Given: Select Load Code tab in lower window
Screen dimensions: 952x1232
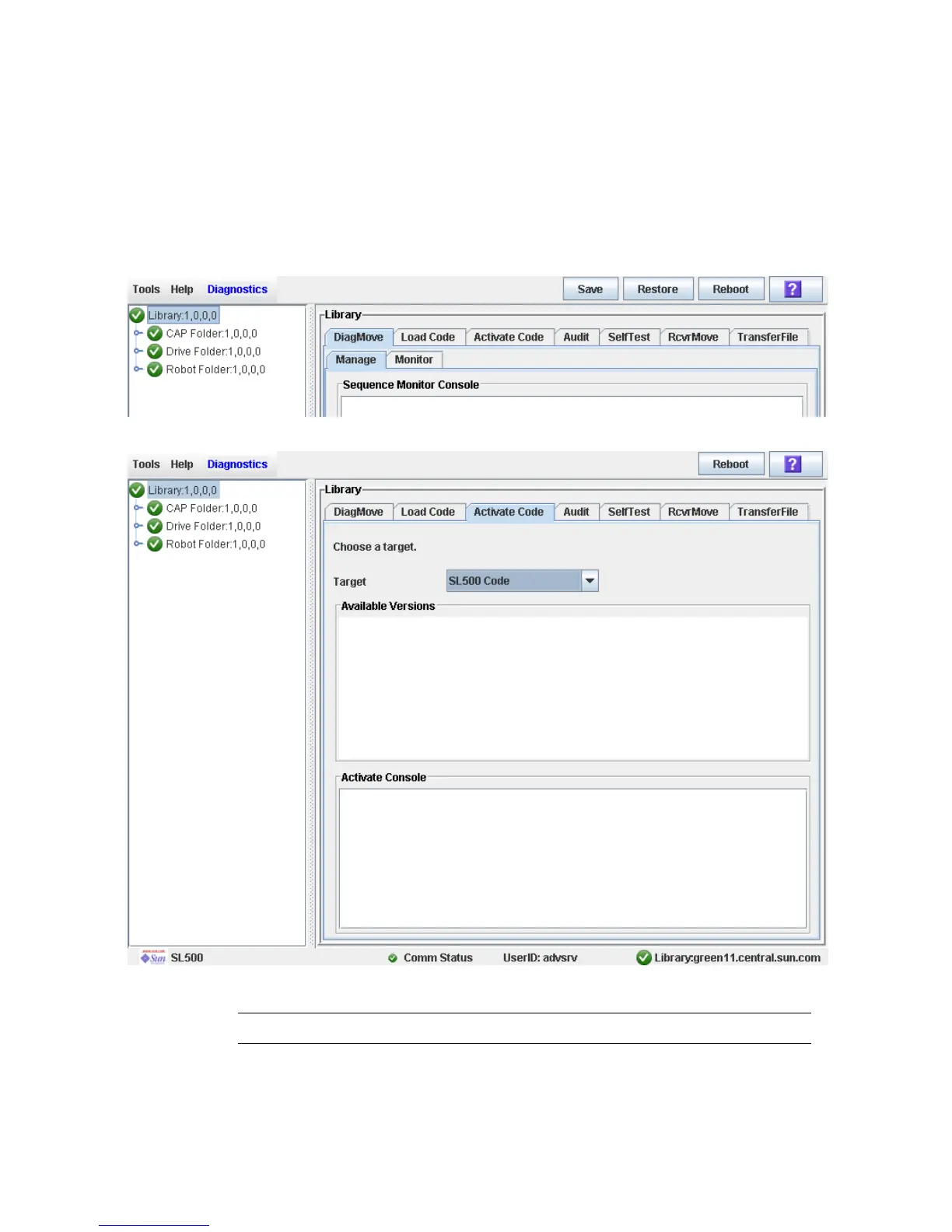Looking at the screenshot, I should (x=428, y=513).
